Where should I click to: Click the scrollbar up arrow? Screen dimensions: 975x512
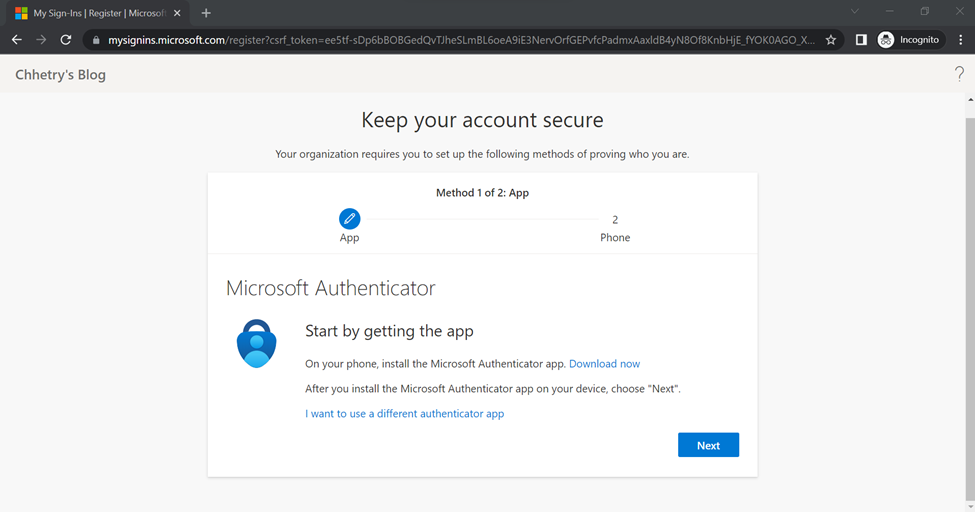click(970, 100)
